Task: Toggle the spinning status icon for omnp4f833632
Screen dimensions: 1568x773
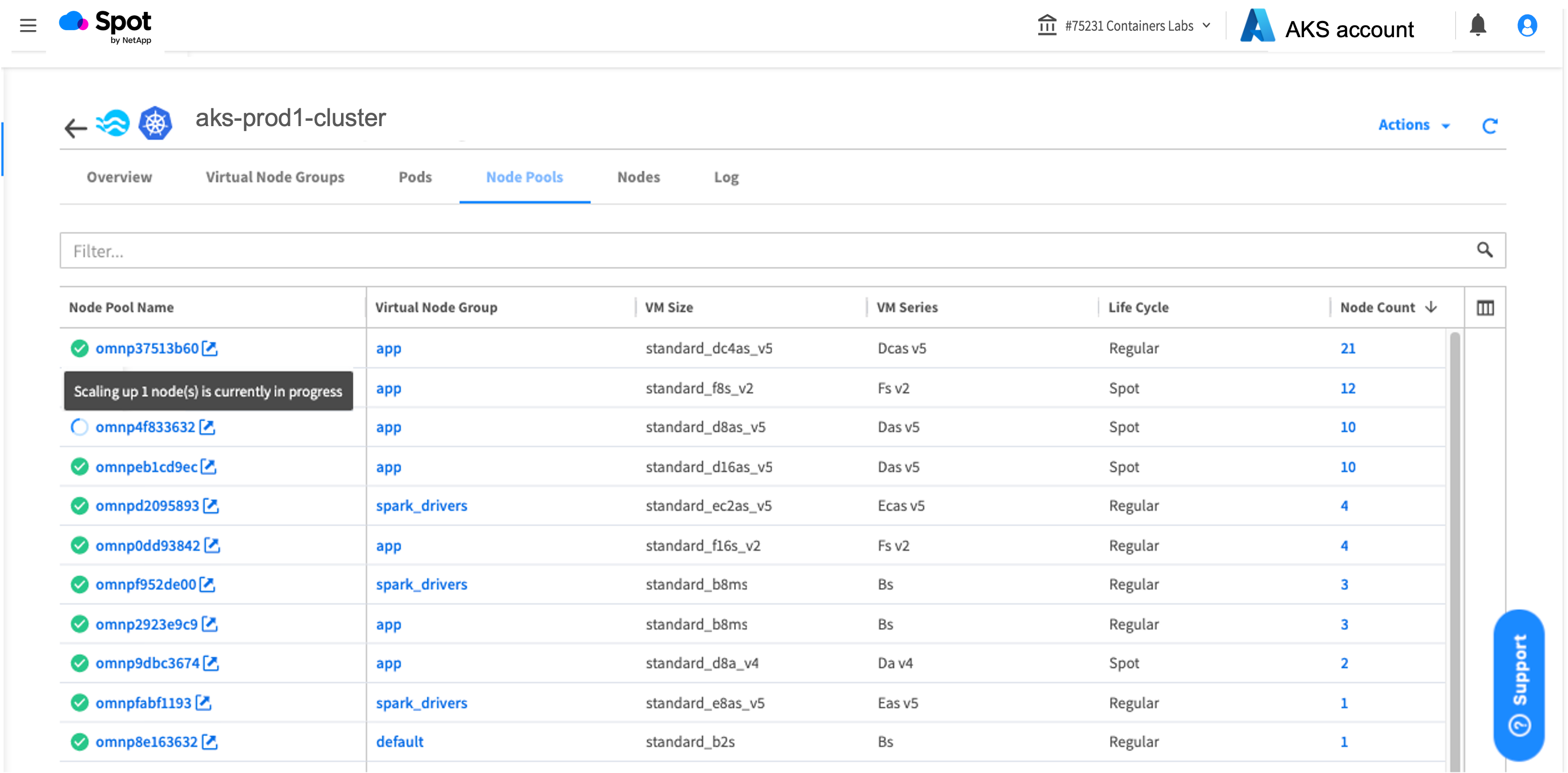Action: pos(79,427)
